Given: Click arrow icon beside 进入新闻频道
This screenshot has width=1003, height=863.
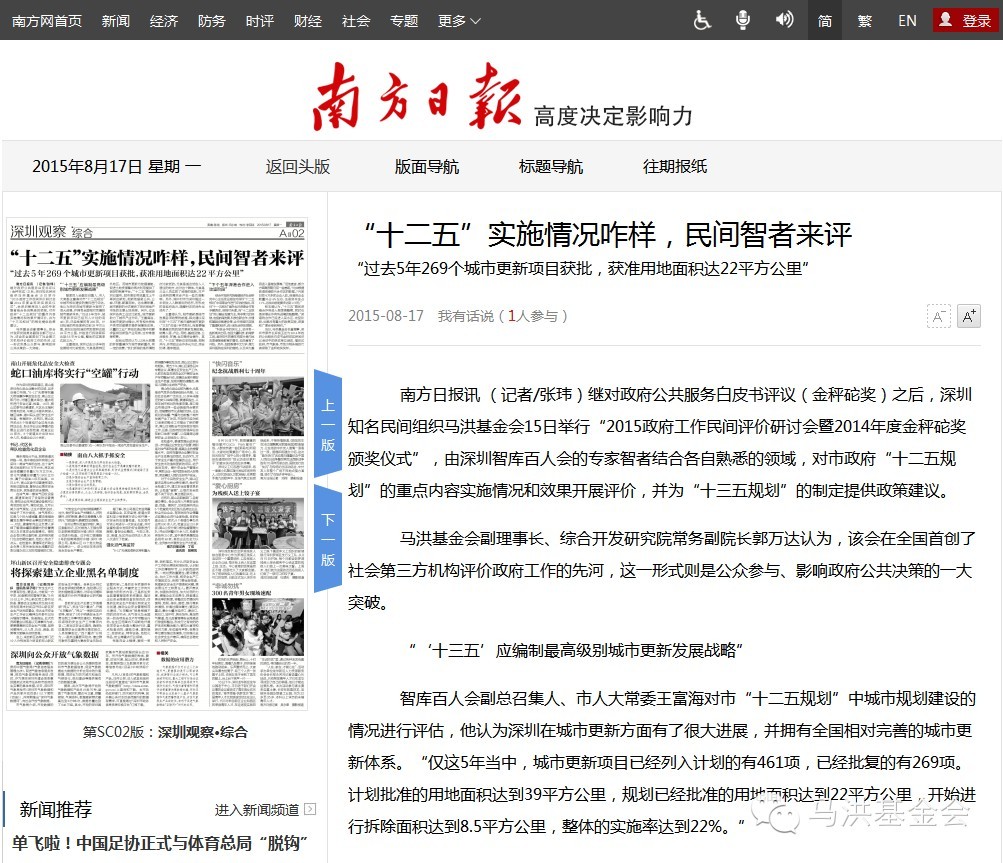Looking at the screenshot, I should [310, 809].
